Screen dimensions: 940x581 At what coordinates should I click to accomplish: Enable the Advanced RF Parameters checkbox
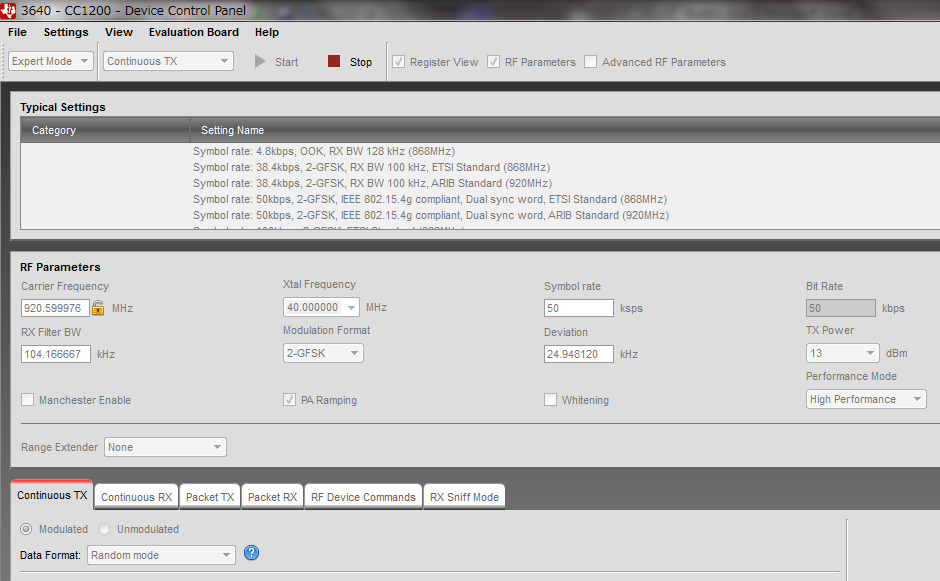(x=590, y=62)
